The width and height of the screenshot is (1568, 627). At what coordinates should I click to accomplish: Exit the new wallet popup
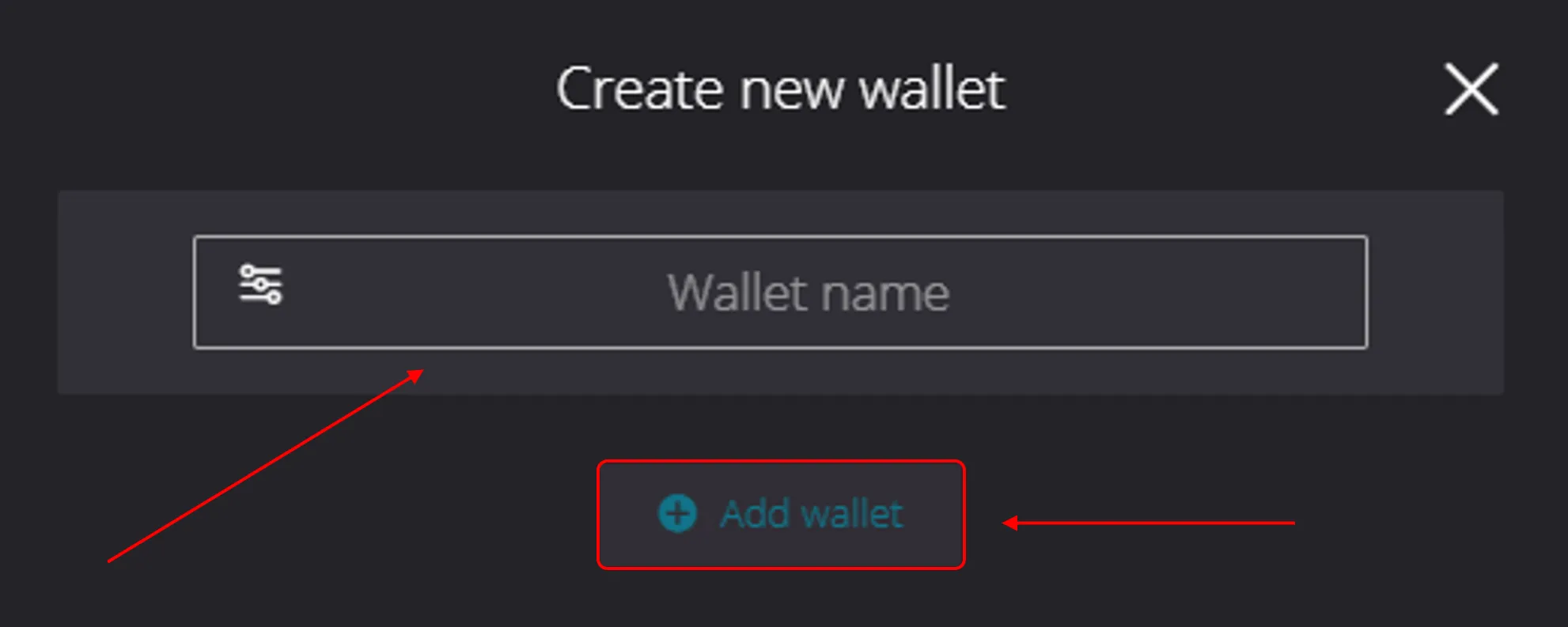(1471, 89)
